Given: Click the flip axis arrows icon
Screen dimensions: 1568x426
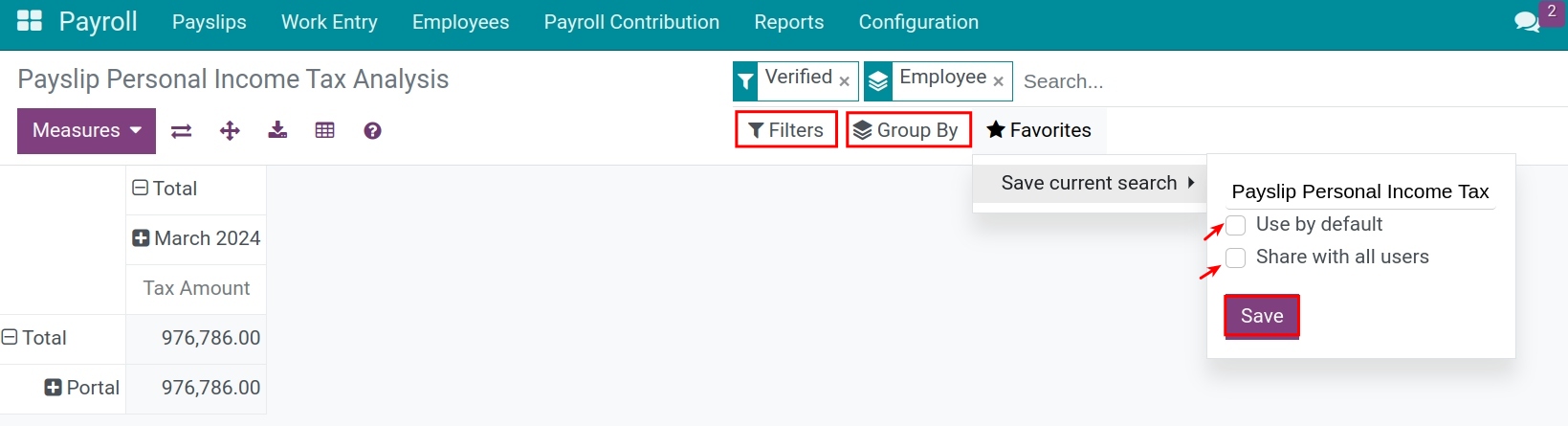Looking at the screenshot, I should tap(181, 131).
